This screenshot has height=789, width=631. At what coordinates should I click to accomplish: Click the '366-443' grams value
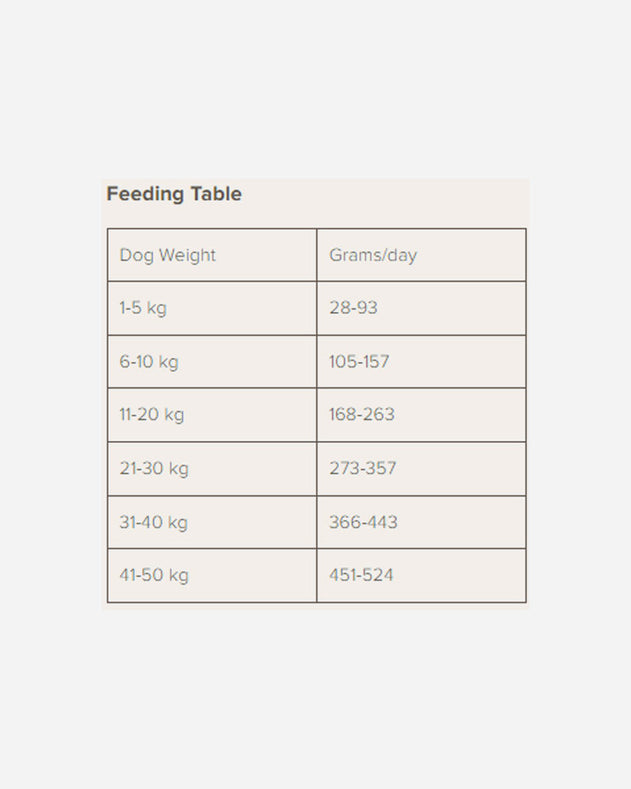tap(363, 522)
